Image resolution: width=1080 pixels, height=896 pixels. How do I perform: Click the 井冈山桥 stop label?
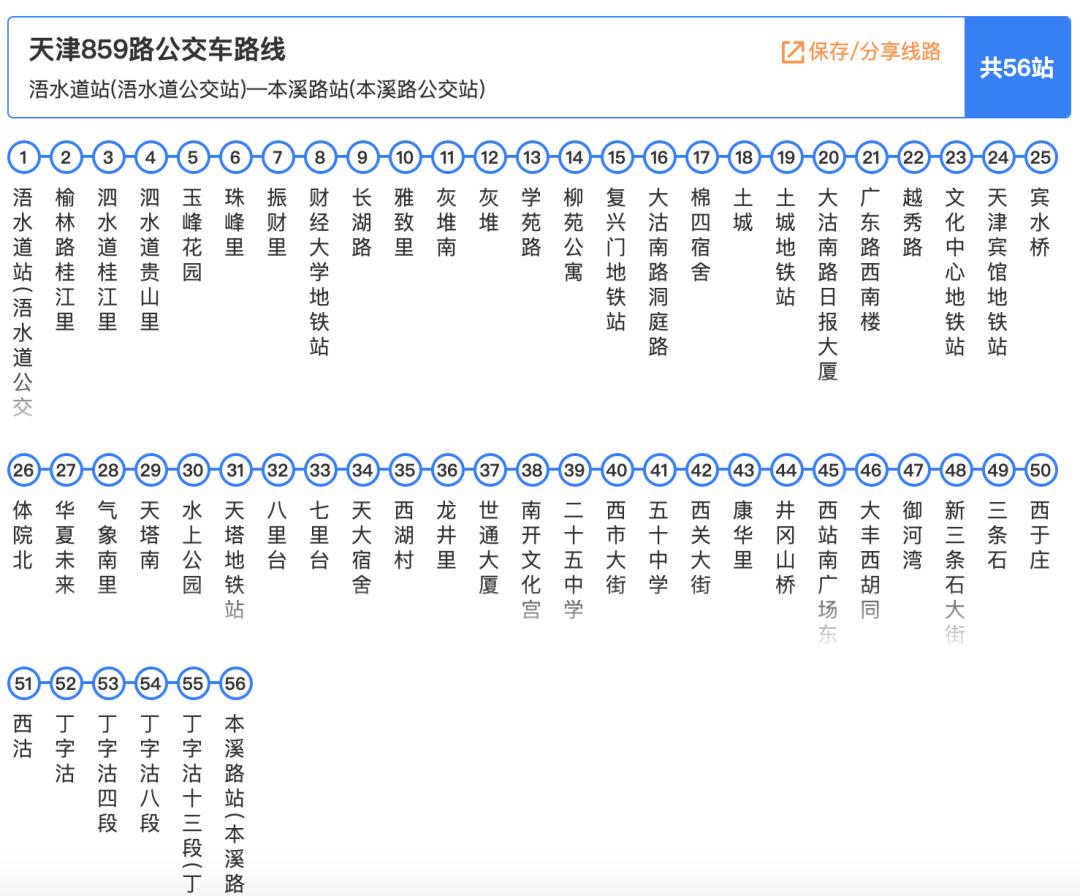tap(786, 547)
